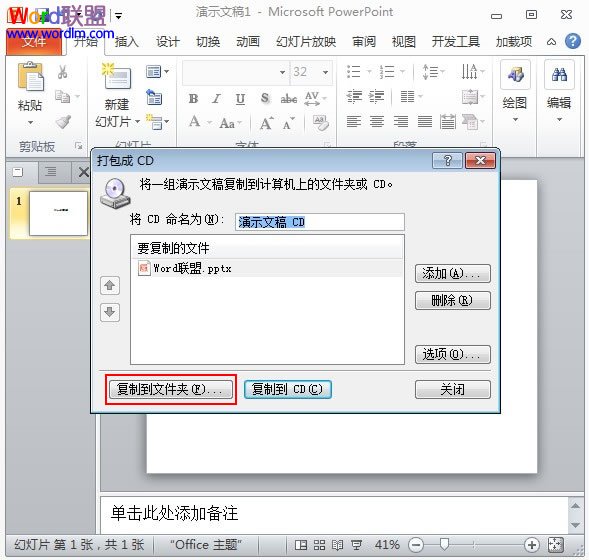The height and width of the screenshot is (560, 589).
Task: Toggle text Shadow formatting
Action: [265, 98]
